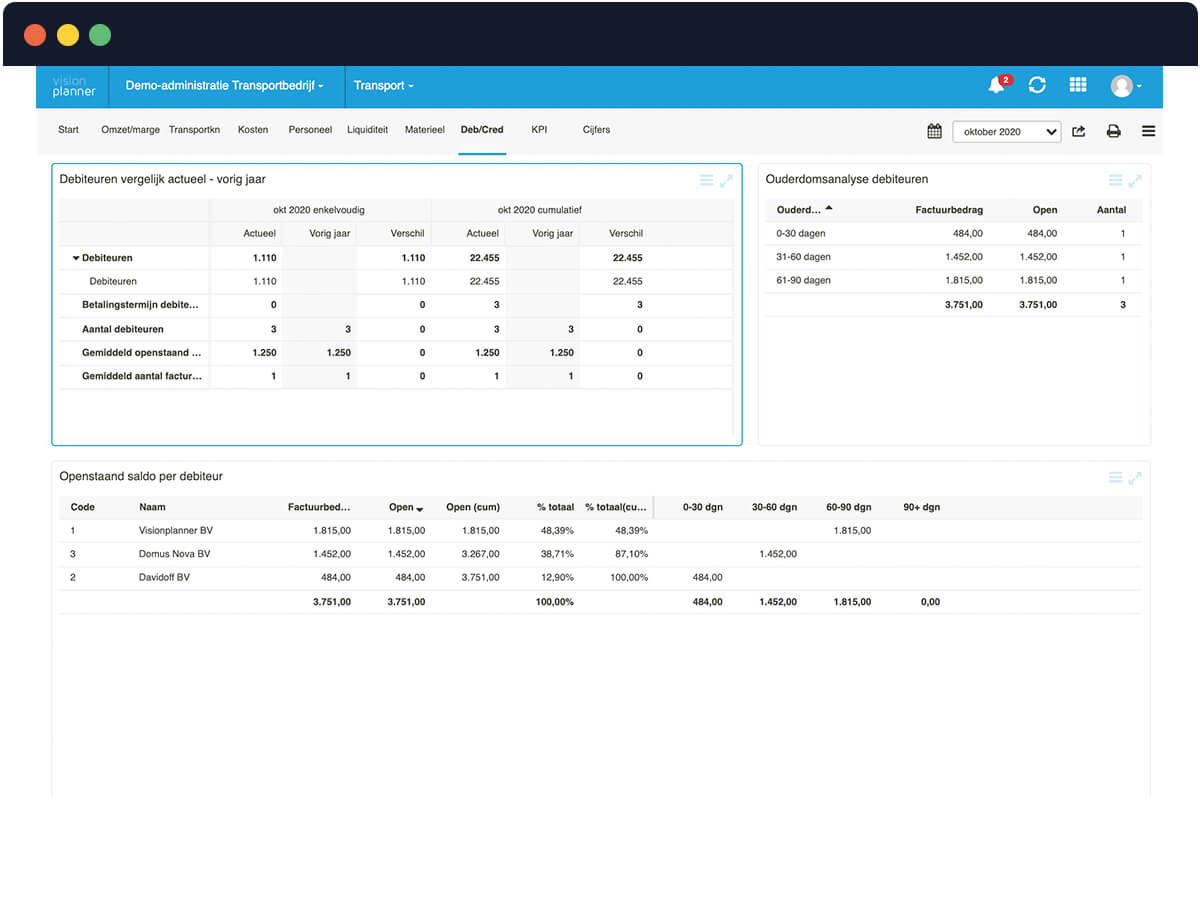Image resolution: width=1200 pixels, height=900 pixels.
Task: Switch to the Personeel tab
Action: 310,130
